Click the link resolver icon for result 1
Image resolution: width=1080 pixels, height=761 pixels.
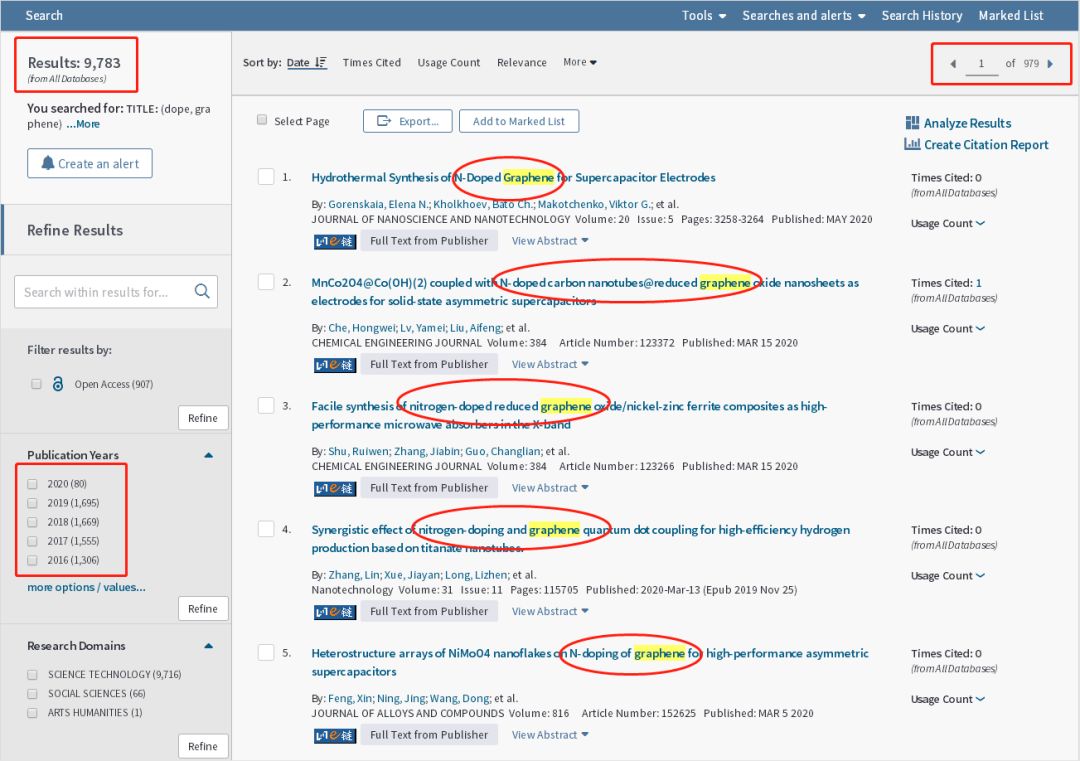pyautogui.click(x=335, y=241)
